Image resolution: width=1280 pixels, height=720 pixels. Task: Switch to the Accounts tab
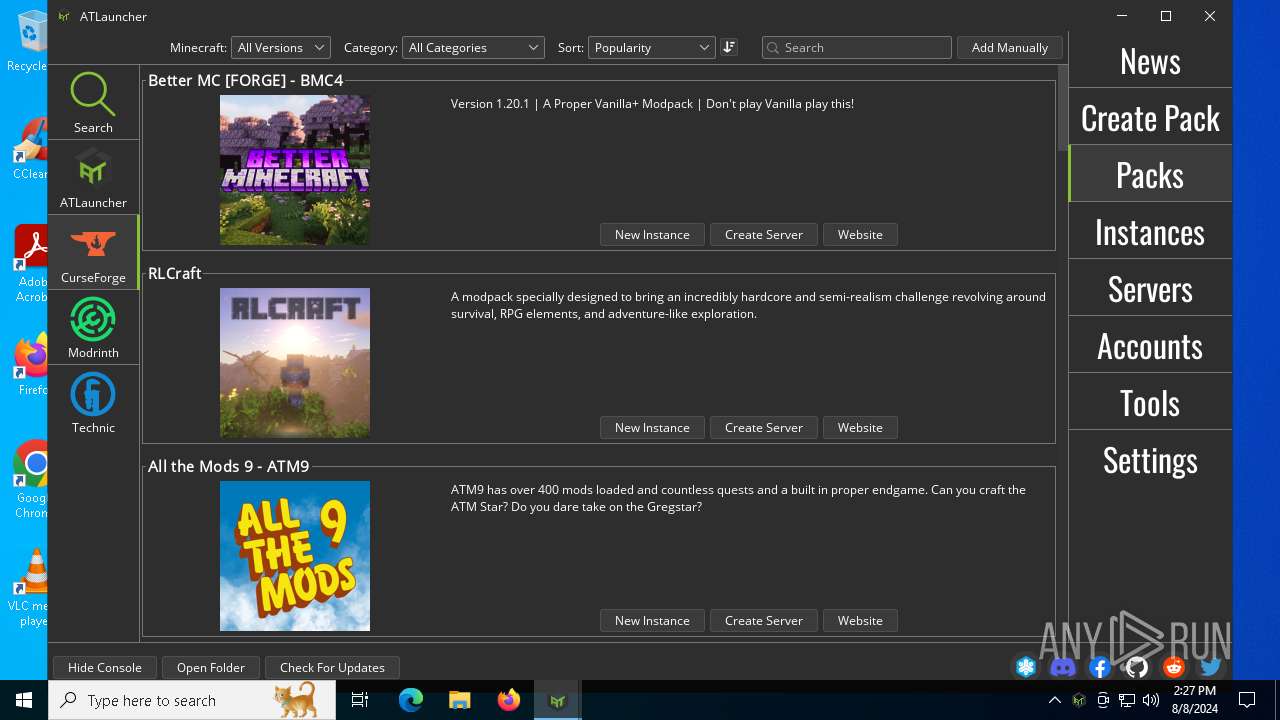[1150, 346]
